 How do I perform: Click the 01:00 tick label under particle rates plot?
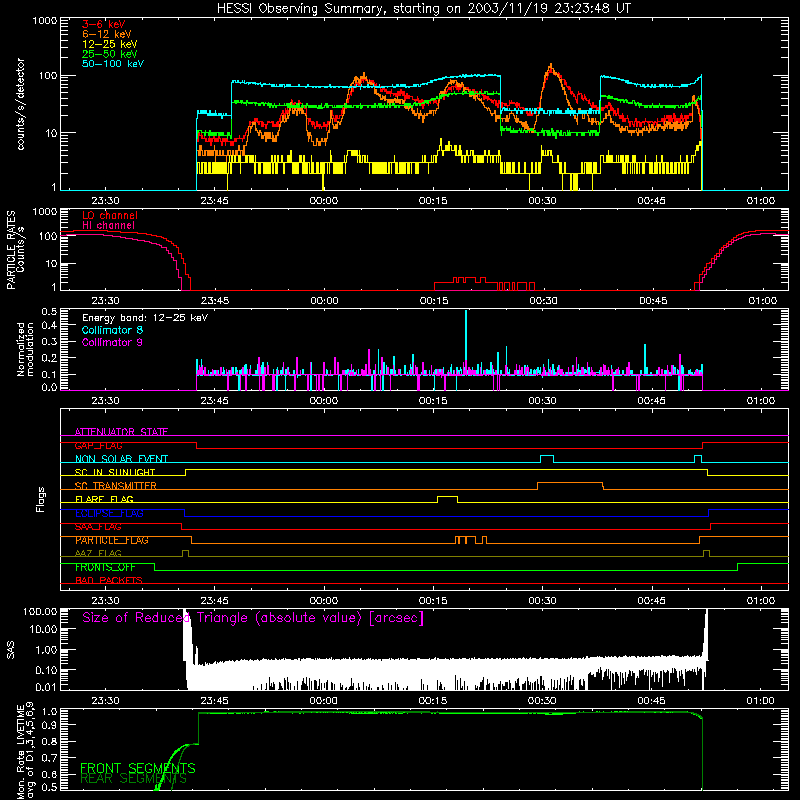pos(763,301)
